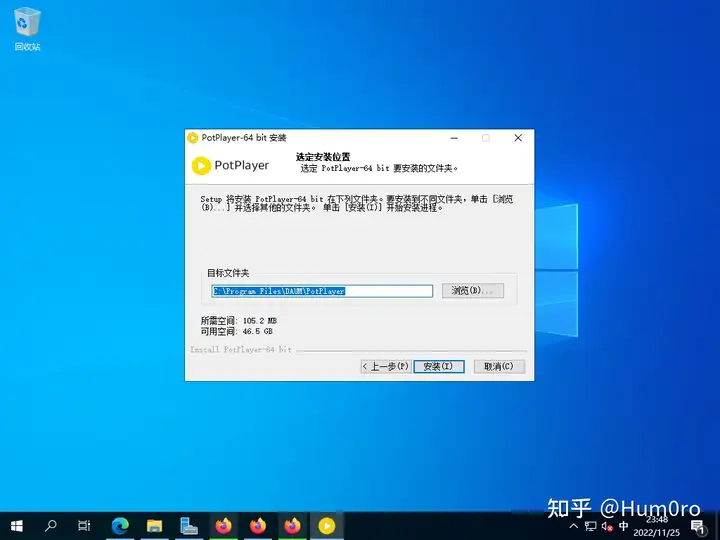Toggle the 中 input method indicator
Screen dimensions: 720x540
pyautogui.click(x=624, y=526)
